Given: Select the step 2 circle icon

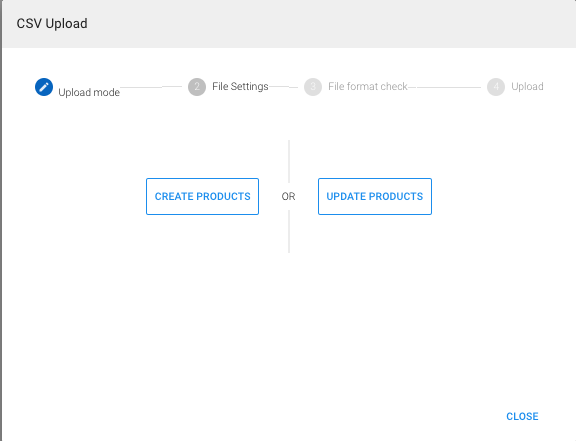Looking at the screenshot, I should pyautogui.click(x=197, y=87).
